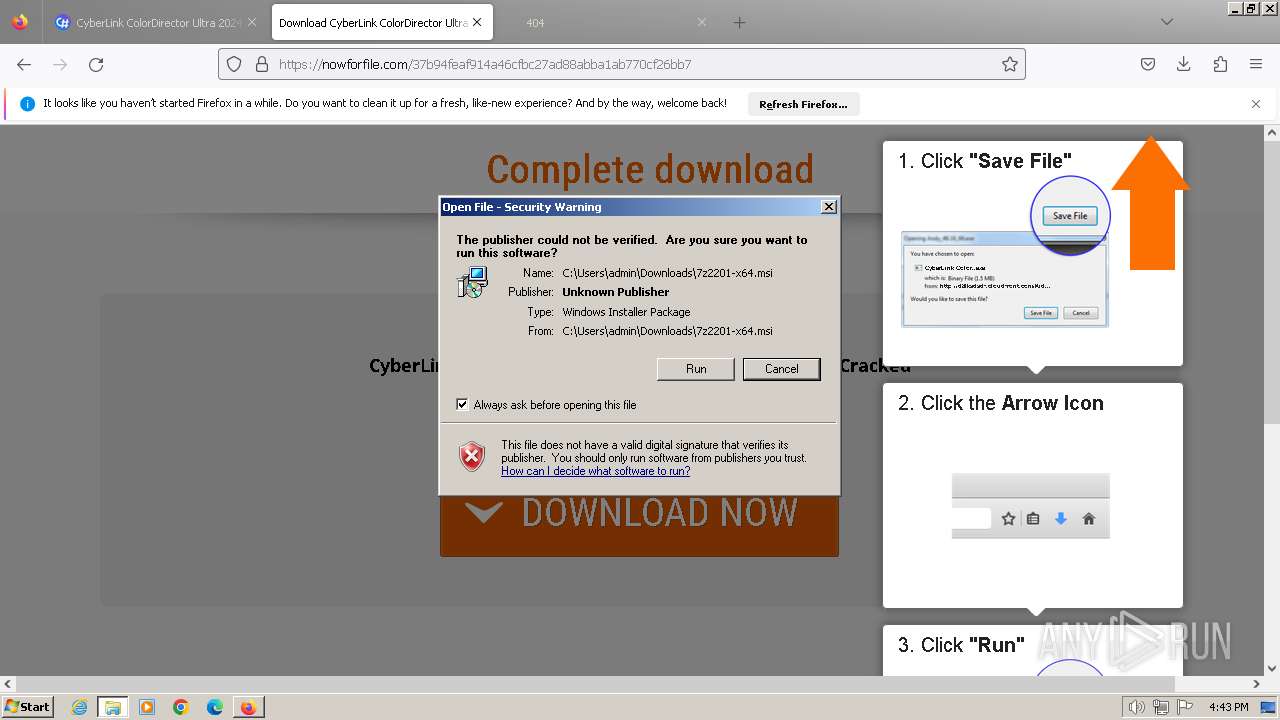Launch Microsoft Edge from the taskbar

click(215, 707)
